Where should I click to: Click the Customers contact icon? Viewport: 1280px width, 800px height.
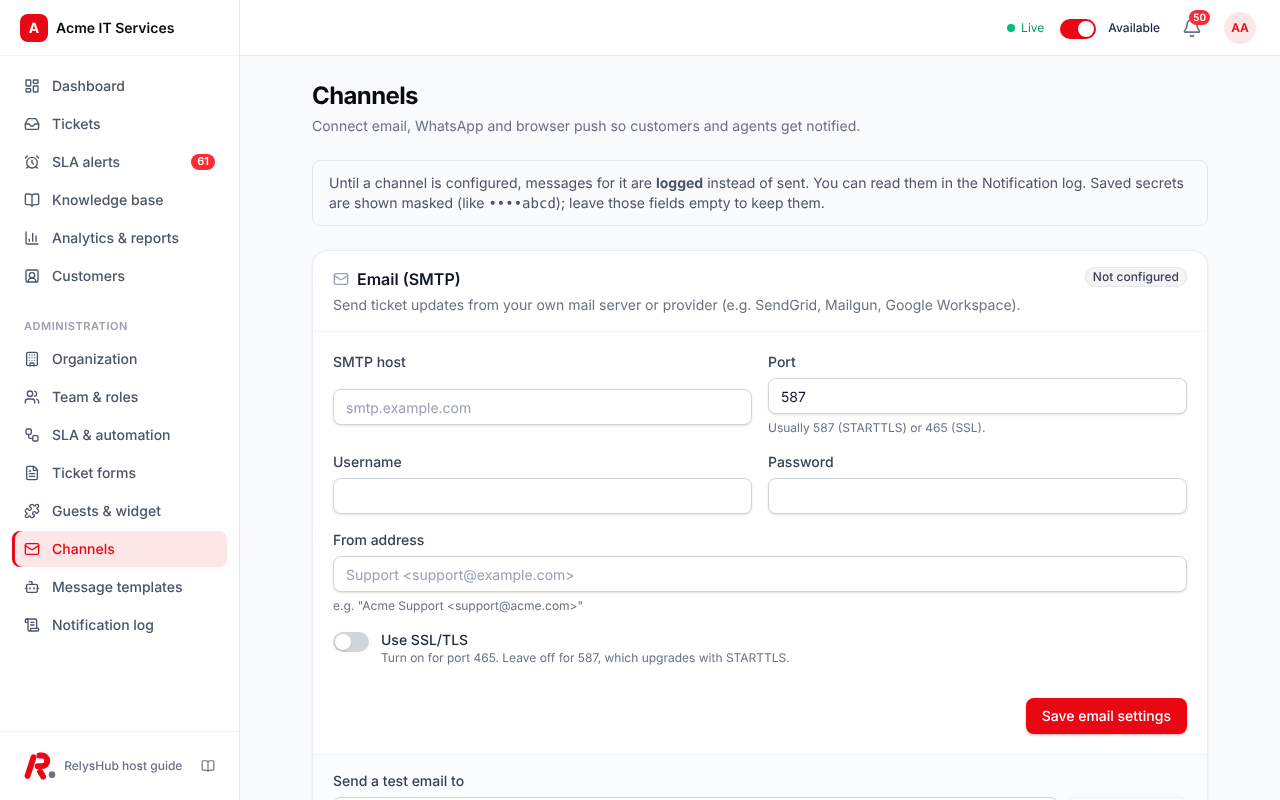point(32,276)
